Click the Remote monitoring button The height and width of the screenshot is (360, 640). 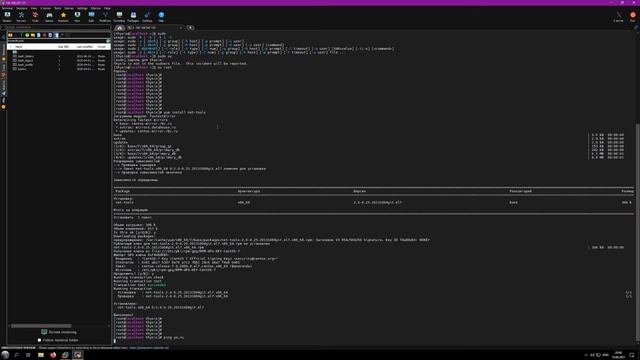point(59,332)
